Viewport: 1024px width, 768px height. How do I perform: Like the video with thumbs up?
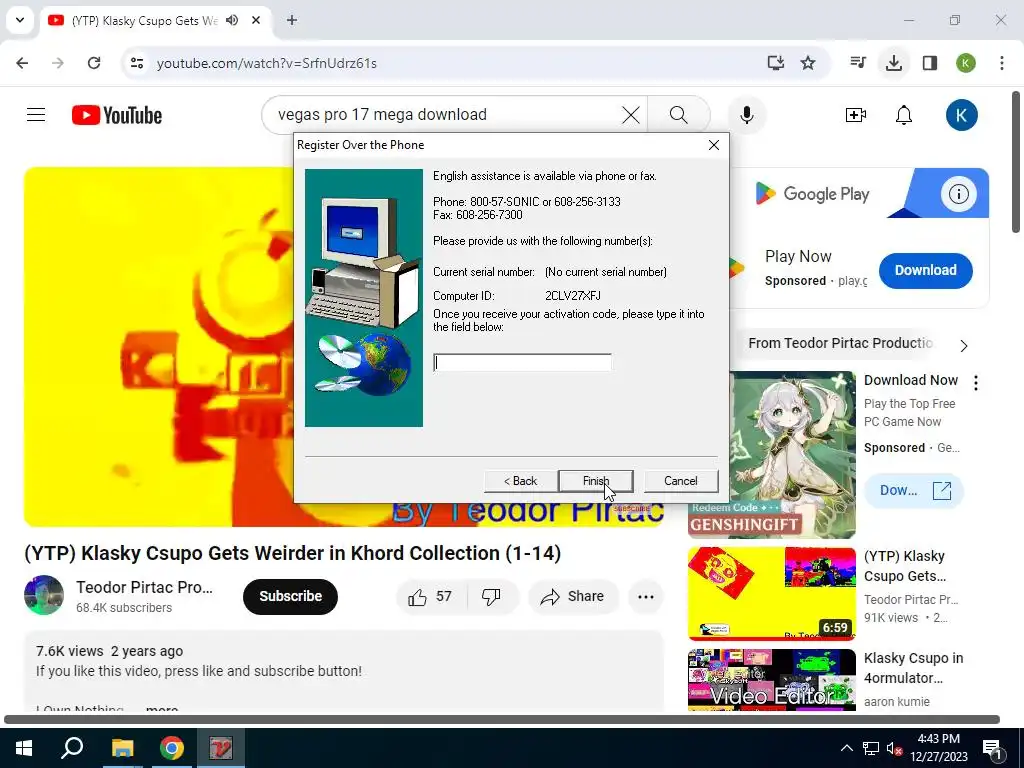point(430,596)
